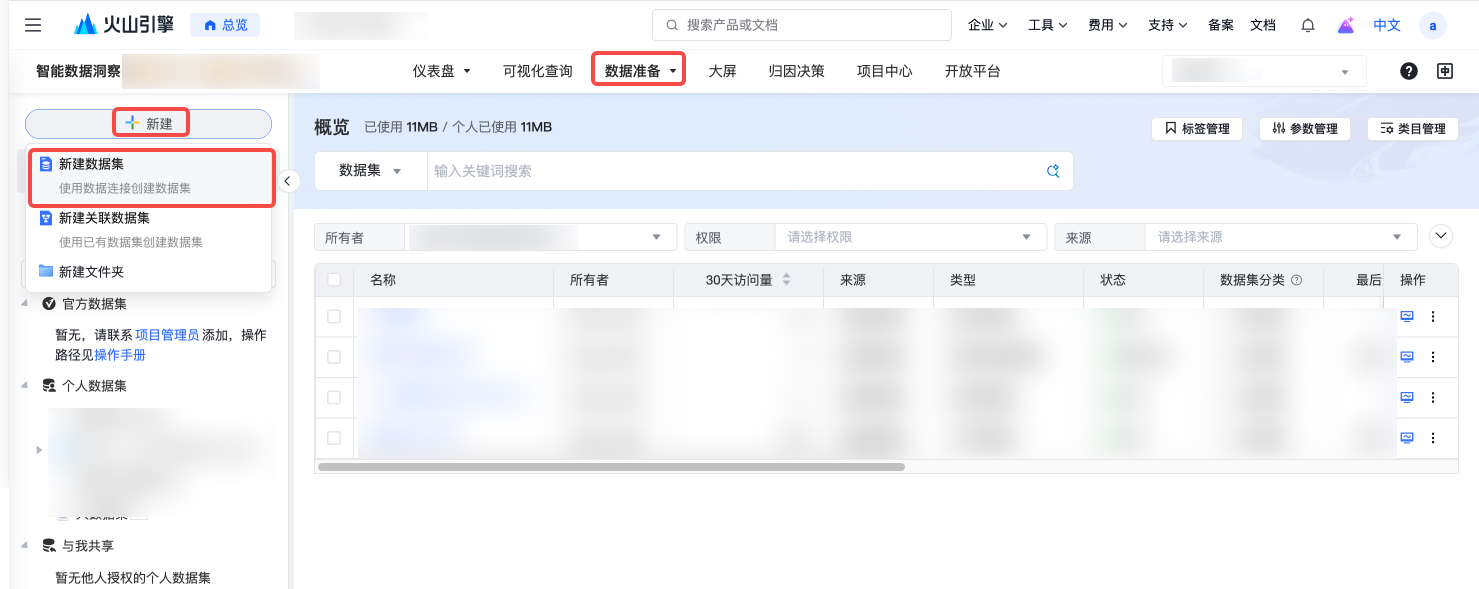
Task: Click monitor icon in first table row
Action: pos(1407,317)
